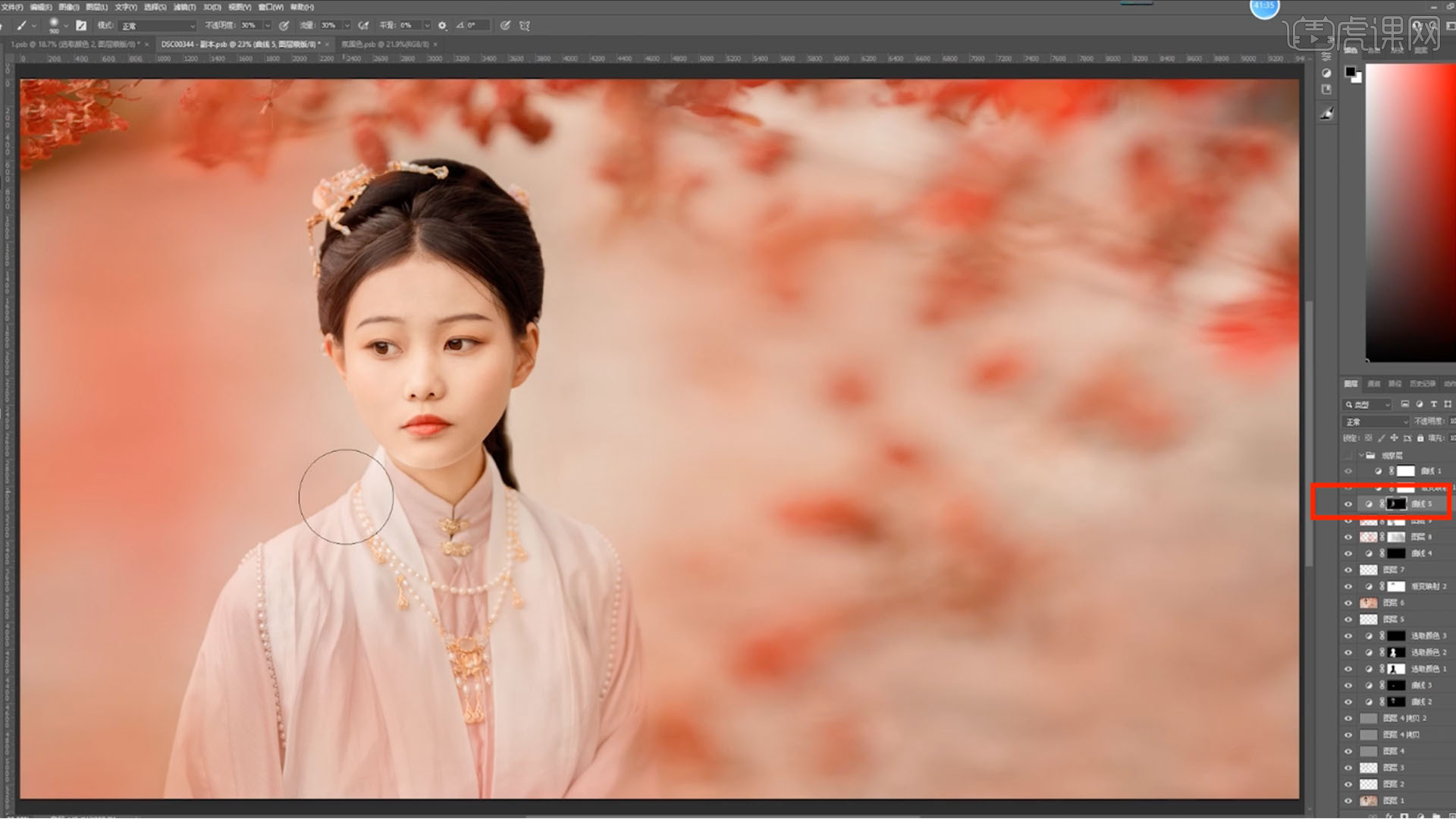Click lock all padlock icon

click(1420, 438)
